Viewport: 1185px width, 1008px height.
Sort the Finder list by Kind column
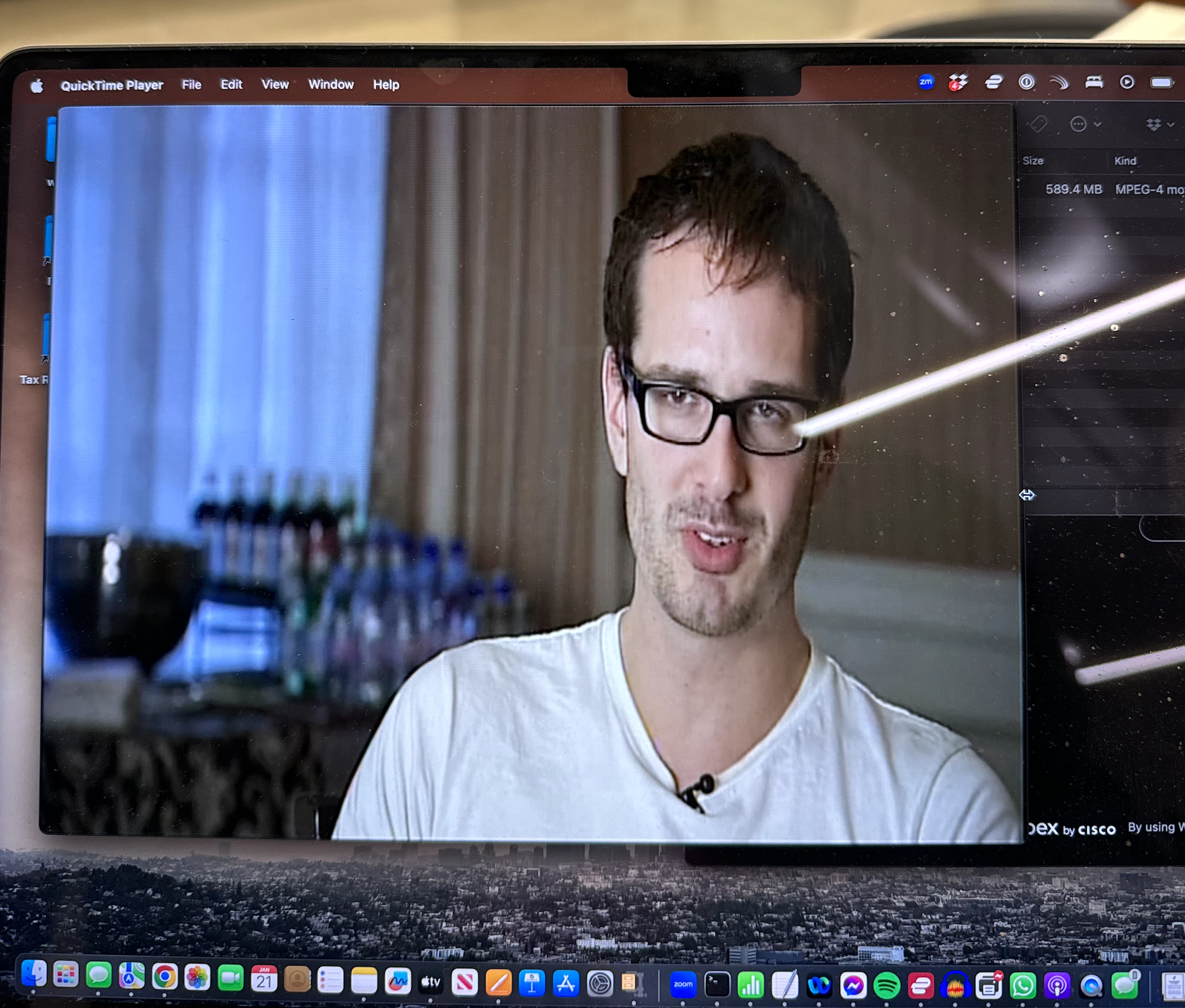coord(1125,161)
